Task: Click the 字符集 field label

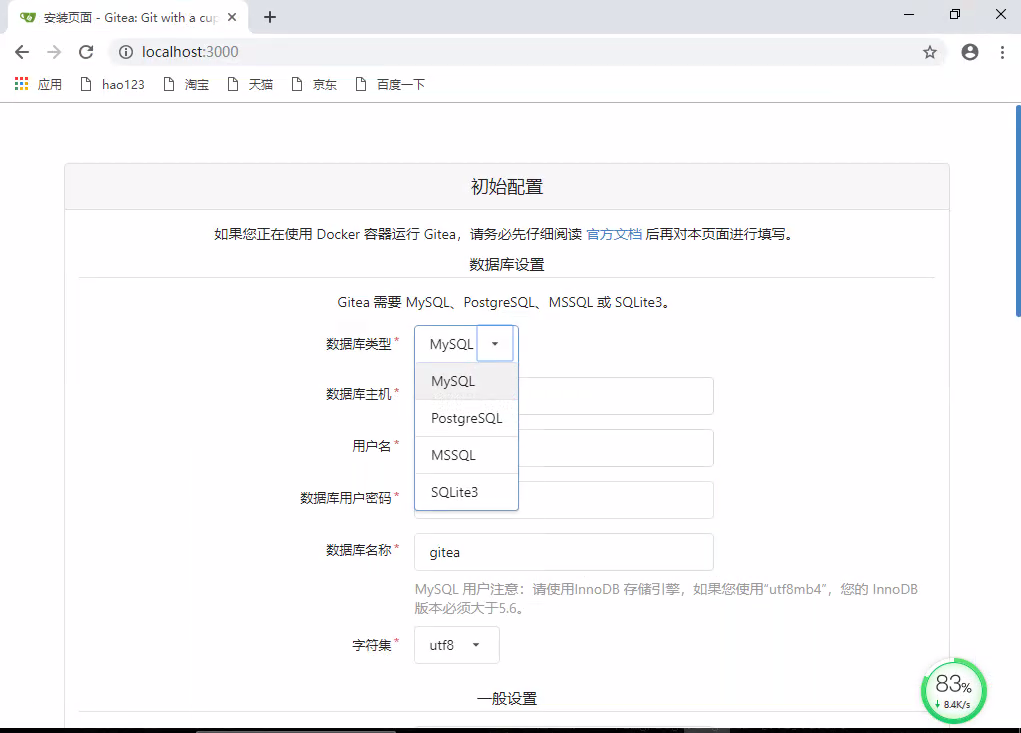Action: 372,645
